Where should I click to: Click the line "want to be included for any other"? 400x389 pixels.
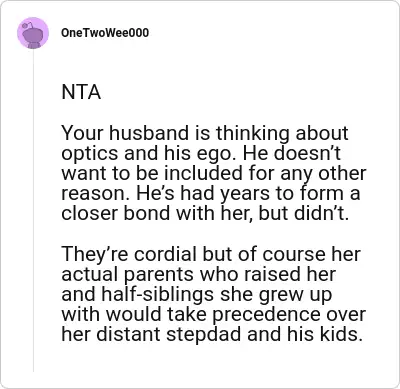click(214, 173)
